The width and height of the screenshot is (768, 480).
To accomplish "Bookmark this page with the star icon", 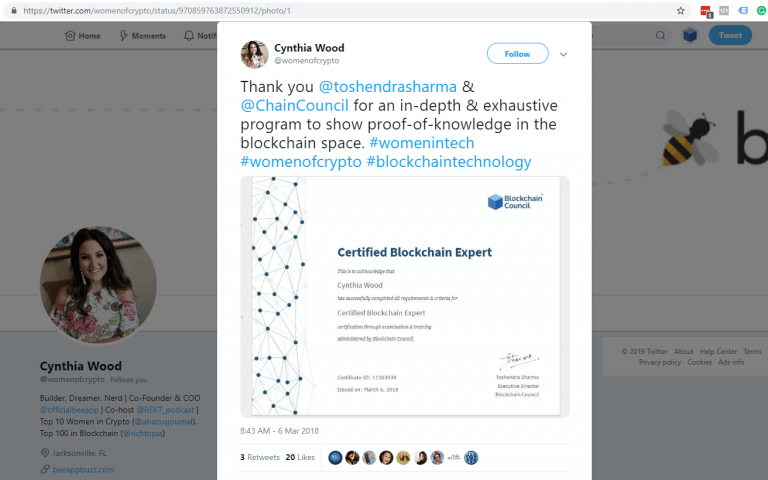I will tap(681, 11).
